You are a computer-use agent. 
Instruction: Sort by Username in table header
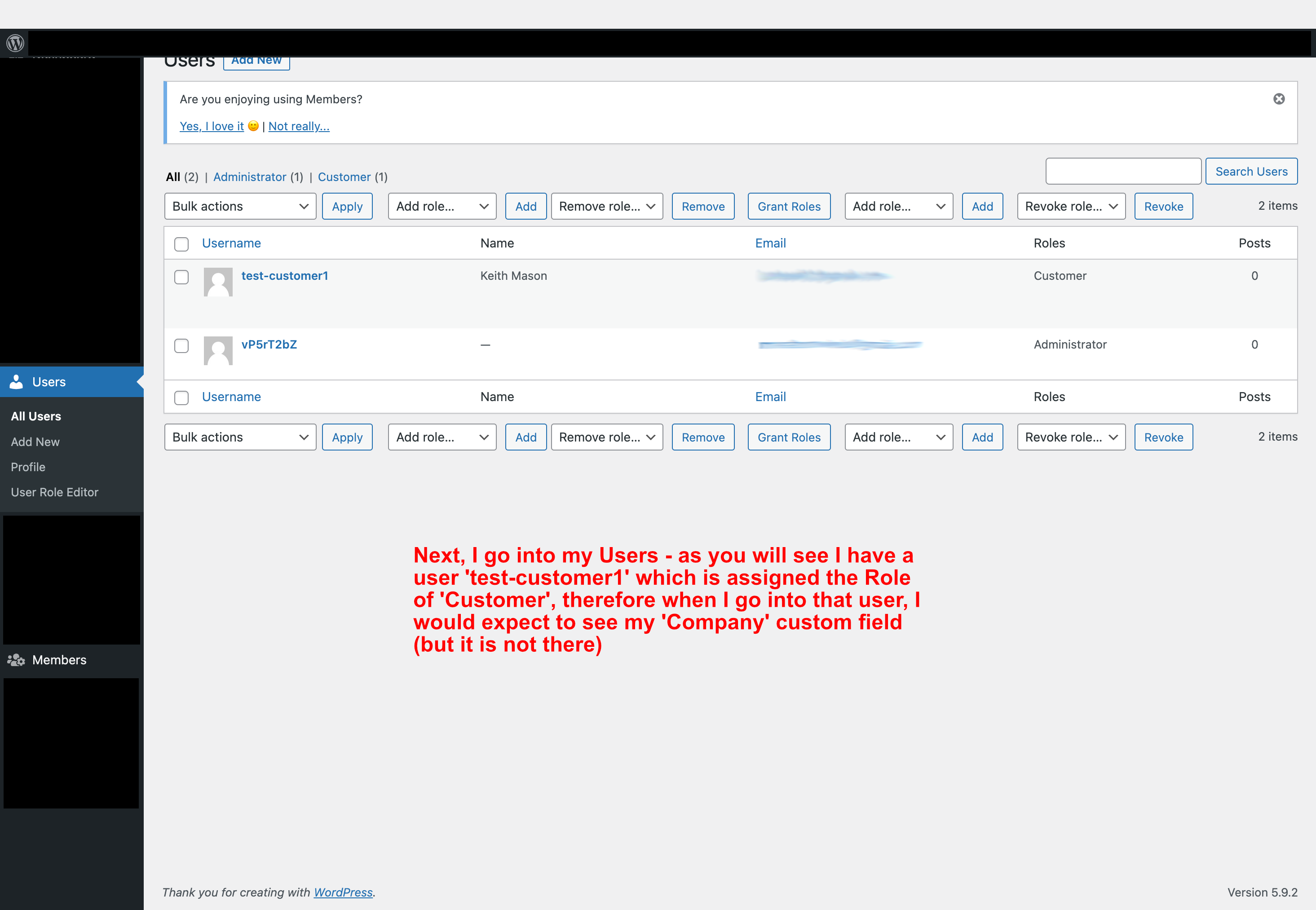(x=231, y=243)
